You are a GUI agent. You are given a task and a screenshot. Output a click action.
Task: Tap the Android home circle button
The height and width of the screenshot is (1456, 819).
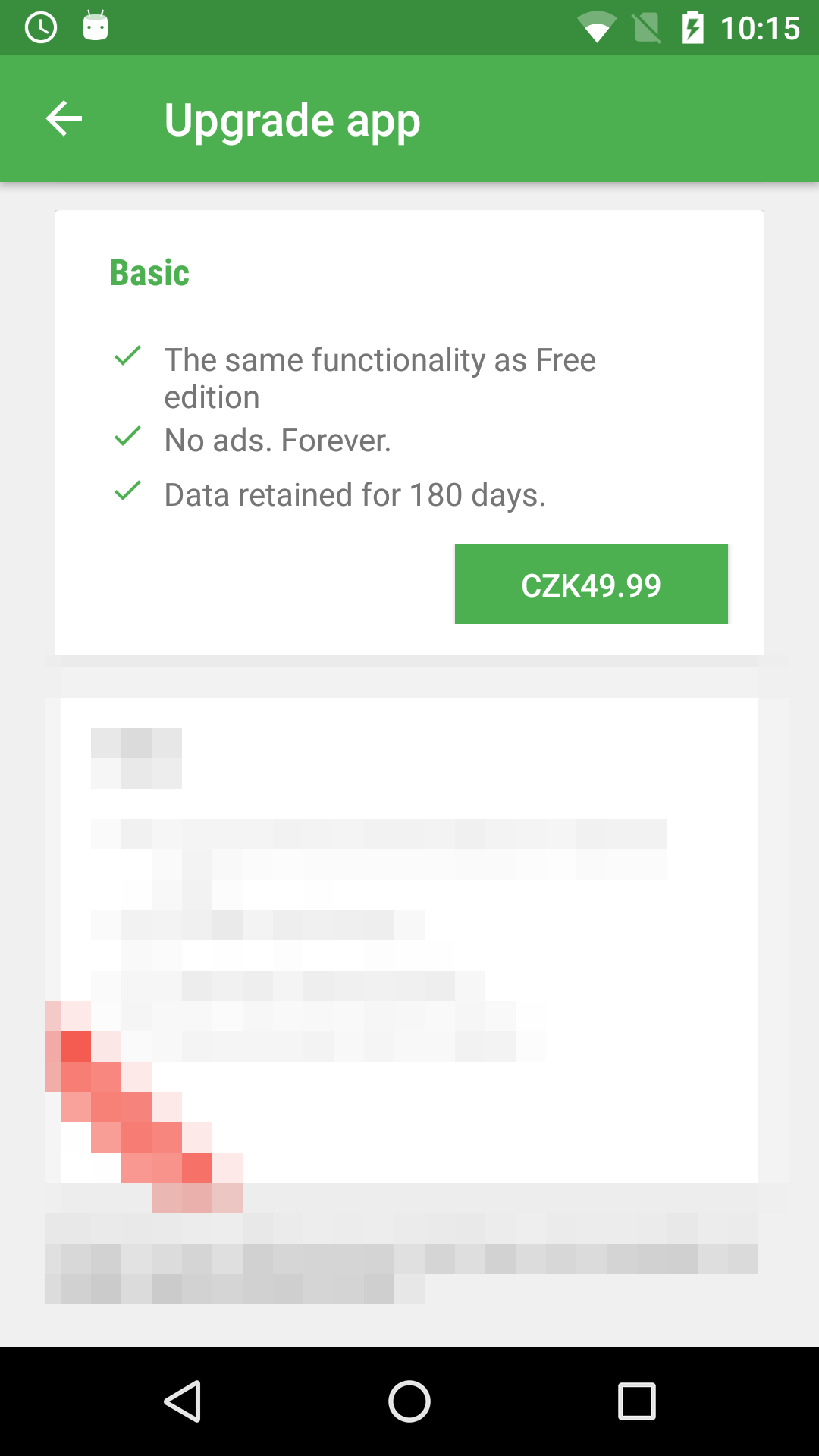point(409,1401)
